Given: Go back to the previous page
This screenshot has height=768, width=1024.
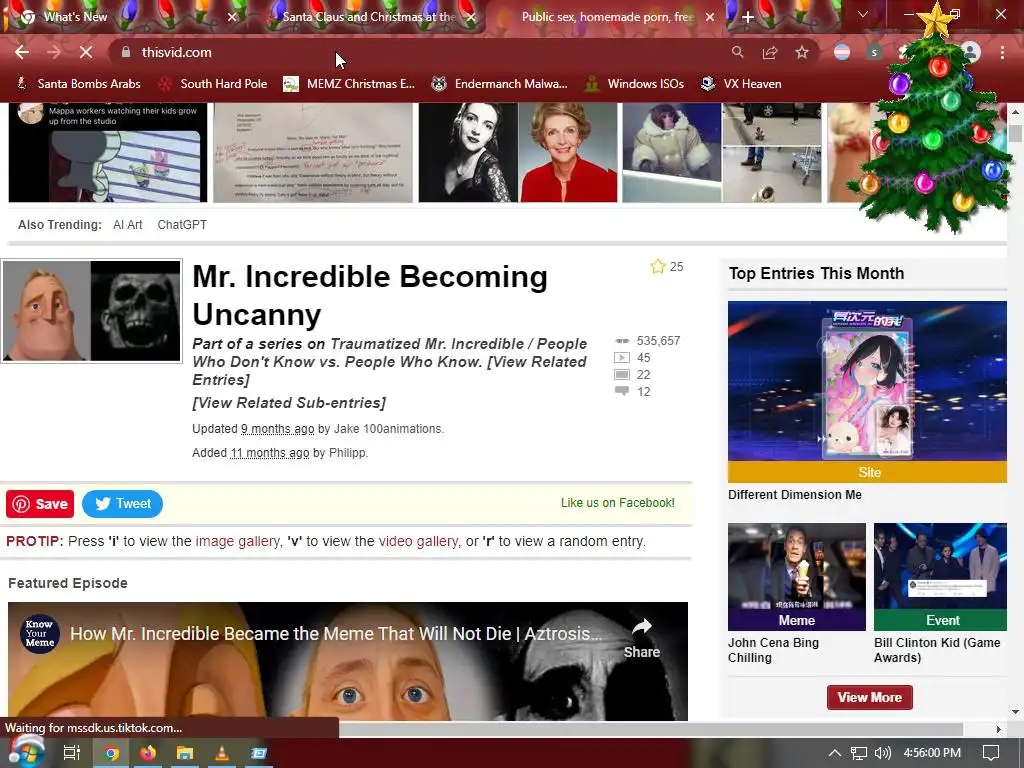Looking at the screenshot, I should [x=22, y=52].
